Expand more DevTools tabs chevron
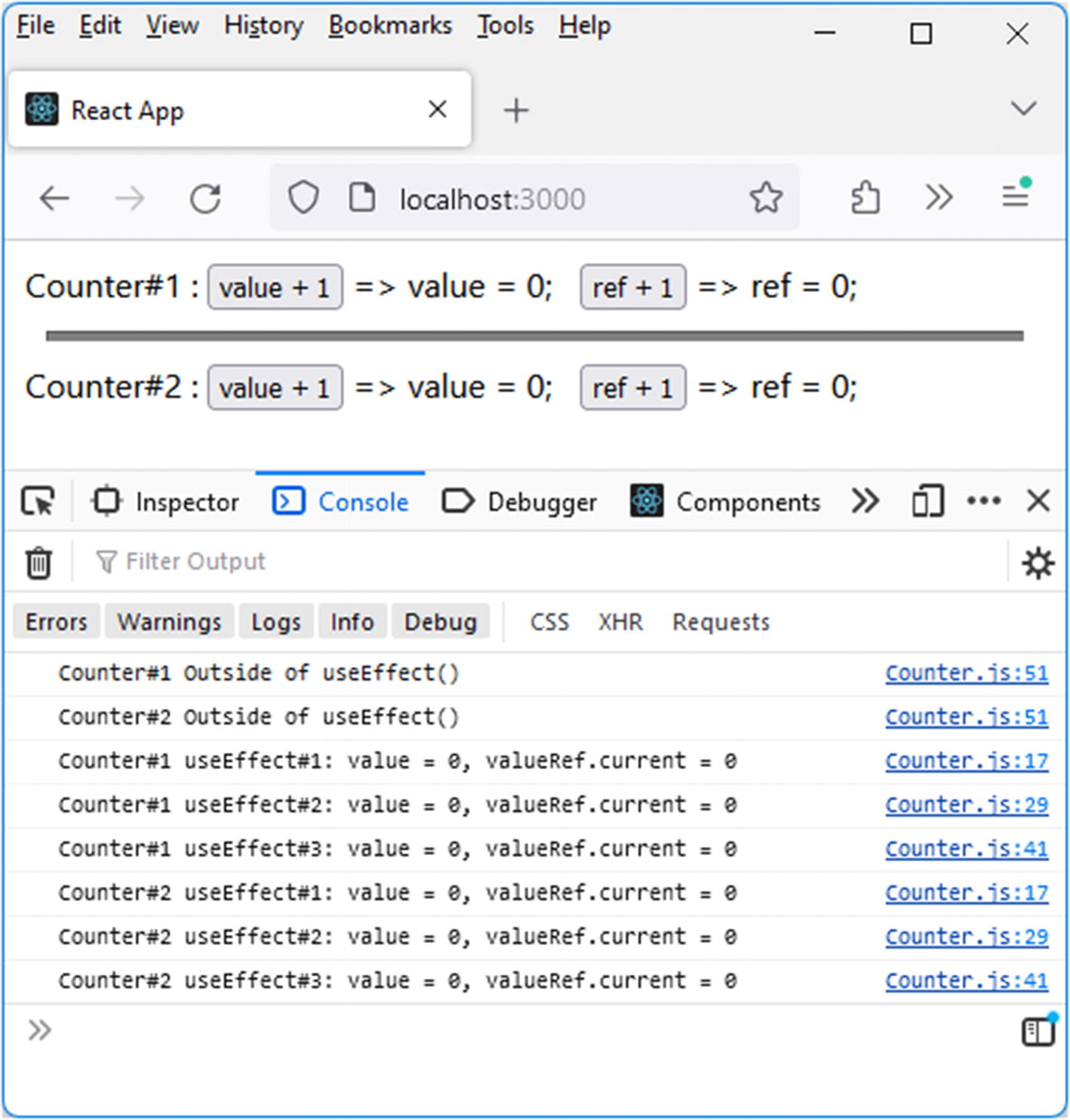Screen dimensions: 1070x1120 (865, 501)
